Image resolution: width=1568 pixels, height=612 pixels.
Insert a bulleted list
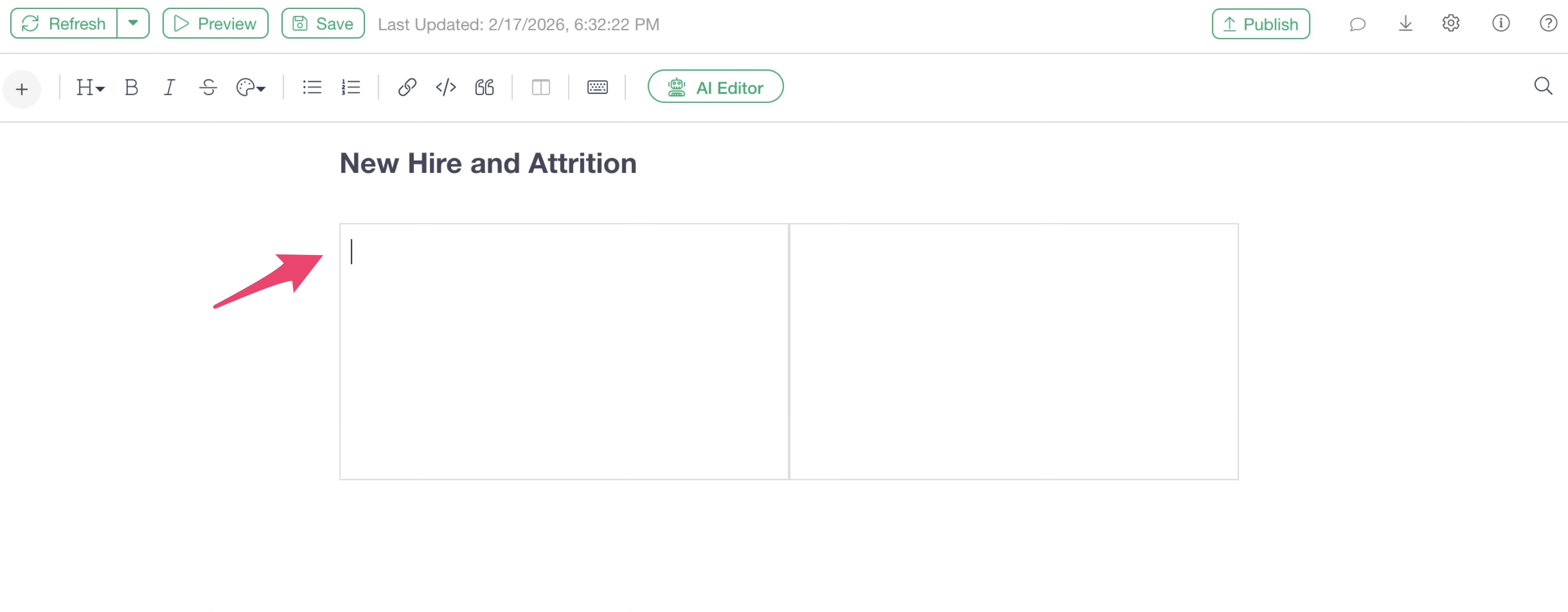[312, 88]
